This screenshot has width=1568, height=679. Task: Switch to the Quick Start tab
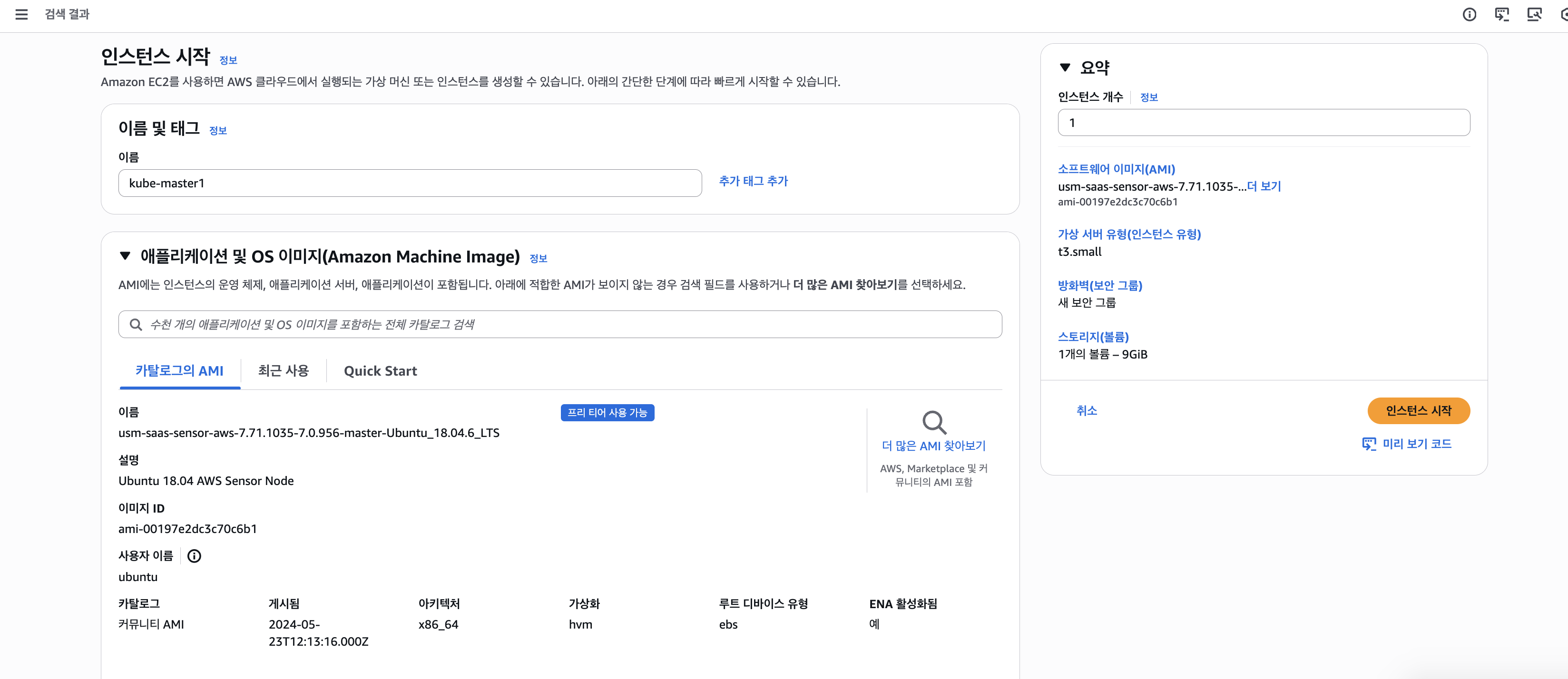point(380,370)
